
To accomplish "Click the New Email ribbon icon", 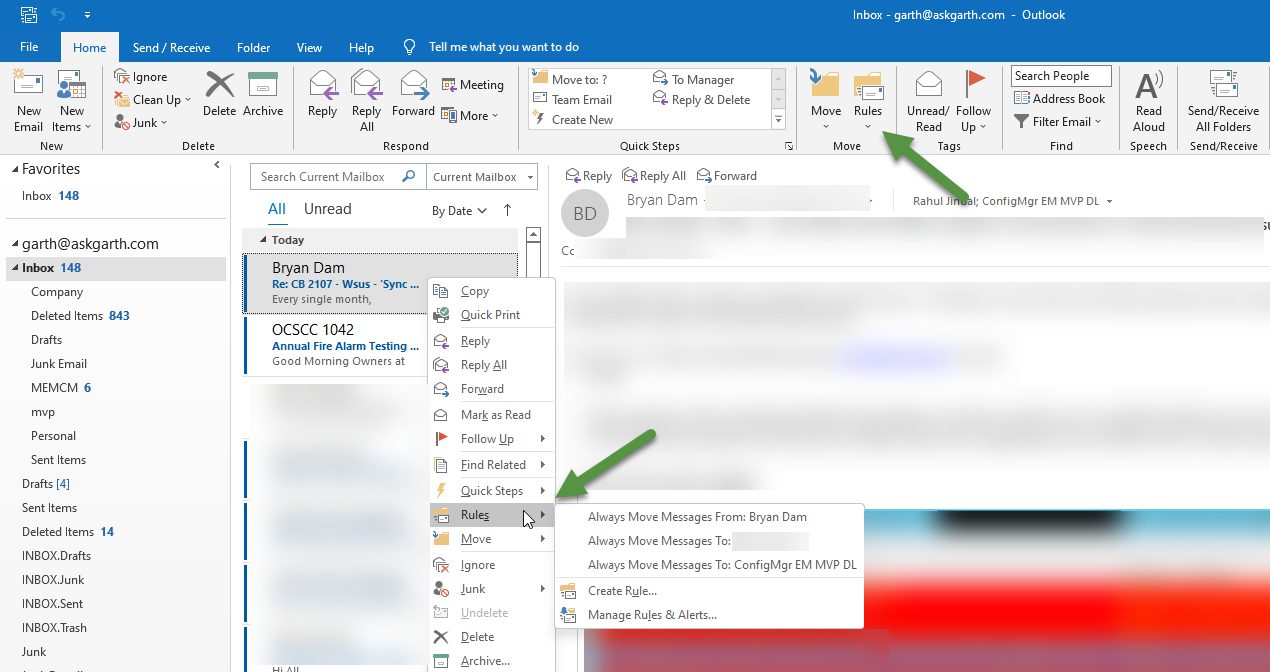I will [28, 100].
